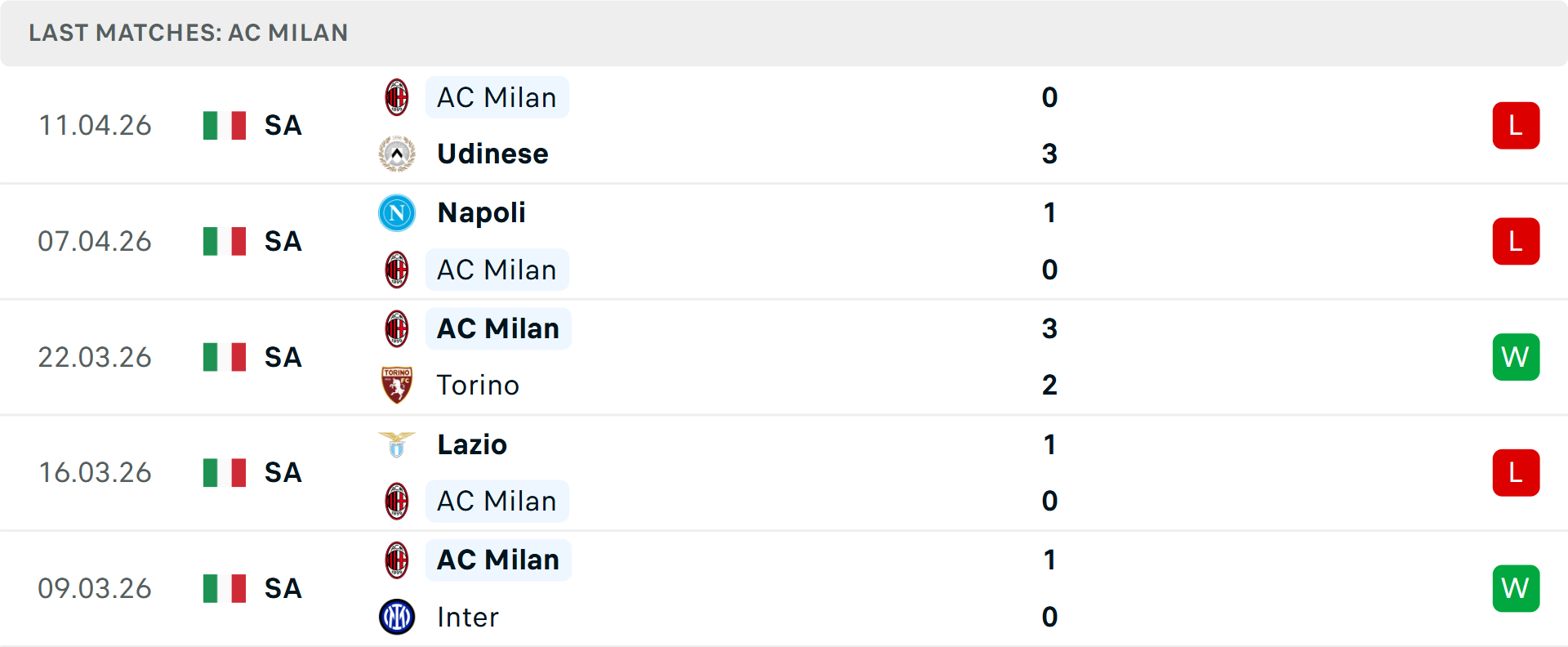Viewport: 1568px width, 647px height.
Task: Click the Napoli club badge
Action: [397, 212]
